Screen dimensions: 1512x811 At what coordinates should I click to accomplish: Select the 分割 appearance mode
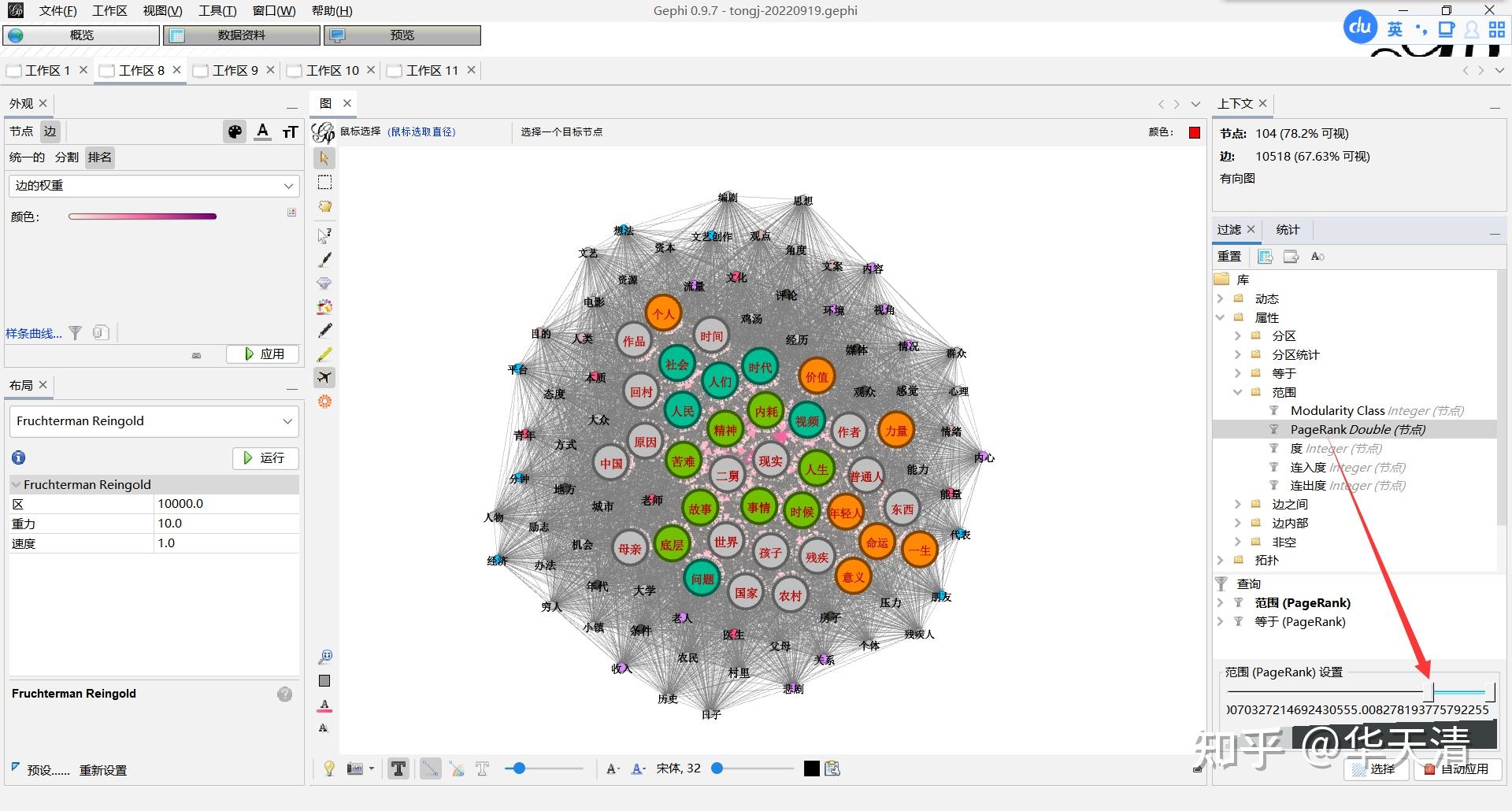coord(67,157)
